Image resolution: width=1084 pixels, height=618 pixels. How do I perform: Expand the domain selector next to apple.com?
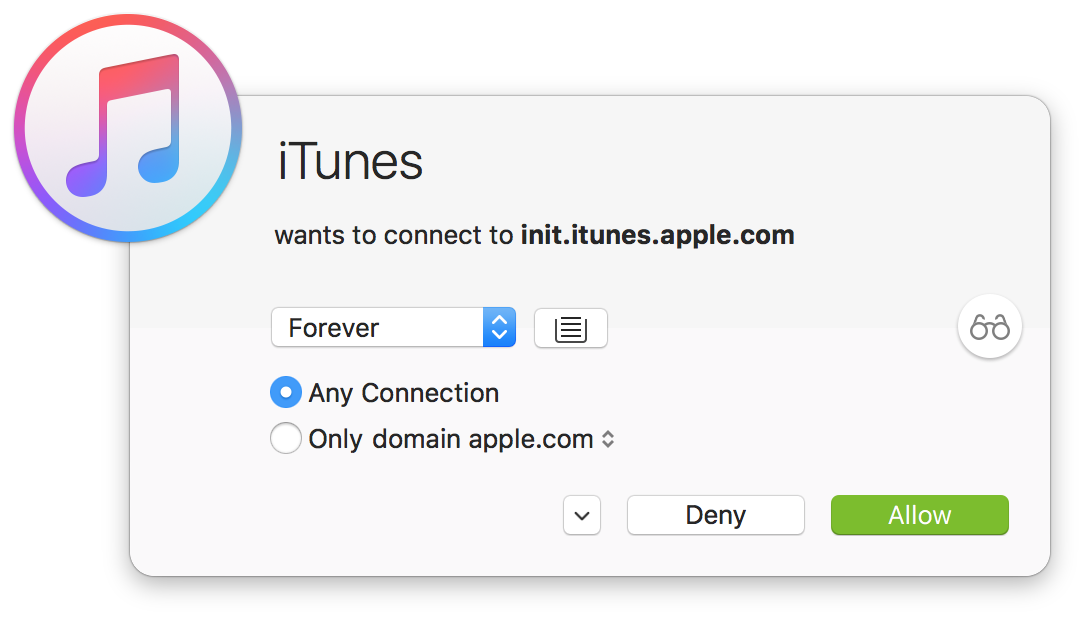(608, 439)
